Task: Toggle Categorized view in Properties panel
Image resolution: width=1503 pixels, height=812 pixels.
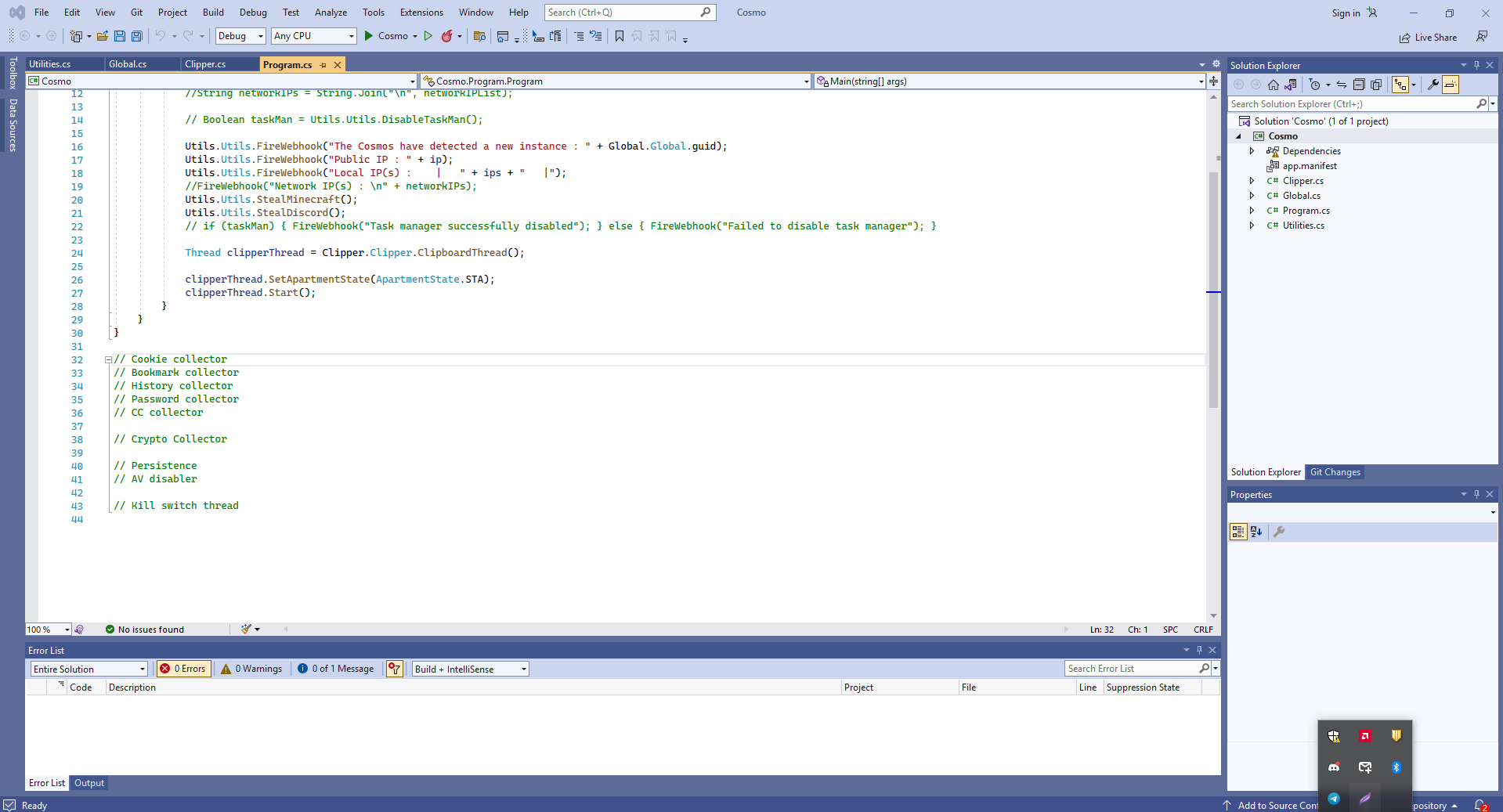Action: (1238, 532)
